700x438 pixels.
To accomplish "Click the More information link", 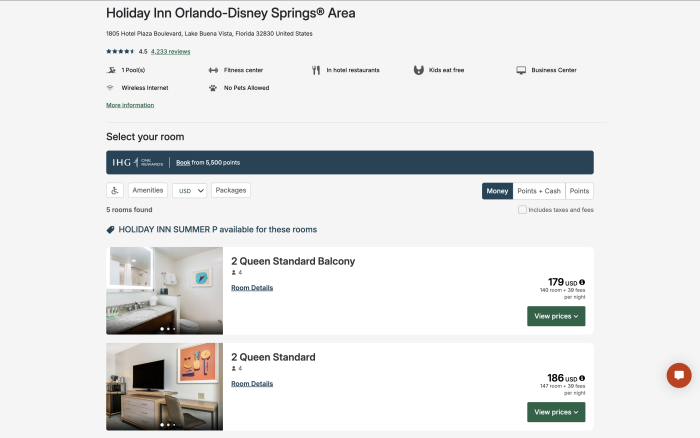I will coord(130,105).
